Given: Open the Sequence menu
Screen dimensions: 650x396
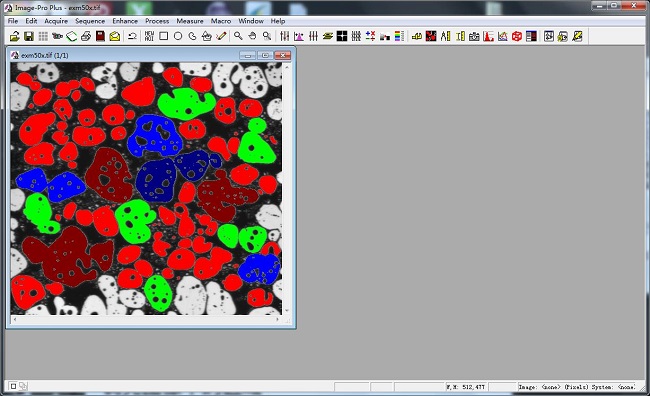Looking at the screenshot, I should point(90,21).
